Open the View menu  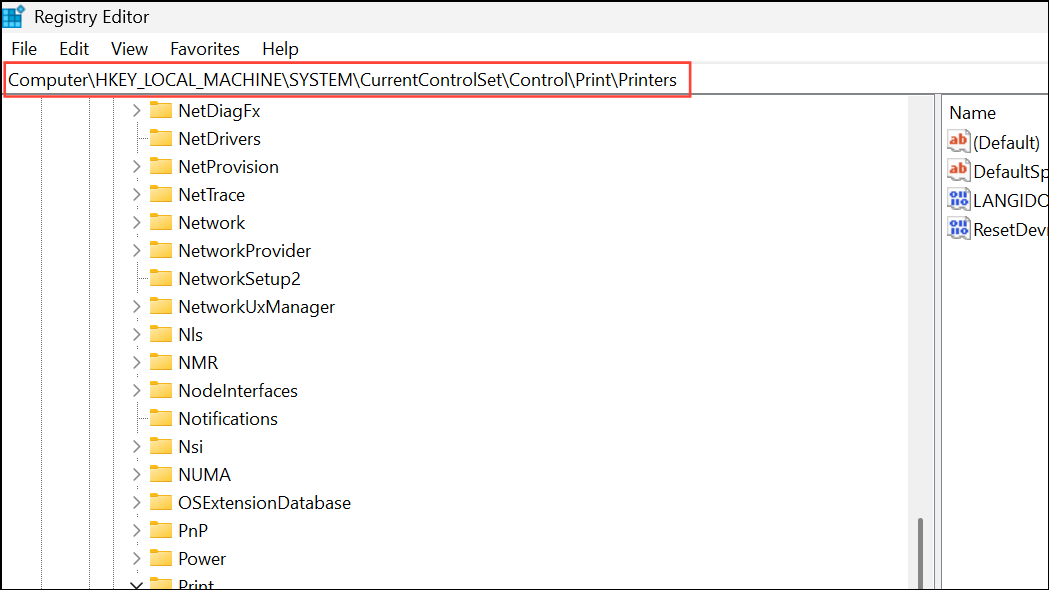pos(129,48)
